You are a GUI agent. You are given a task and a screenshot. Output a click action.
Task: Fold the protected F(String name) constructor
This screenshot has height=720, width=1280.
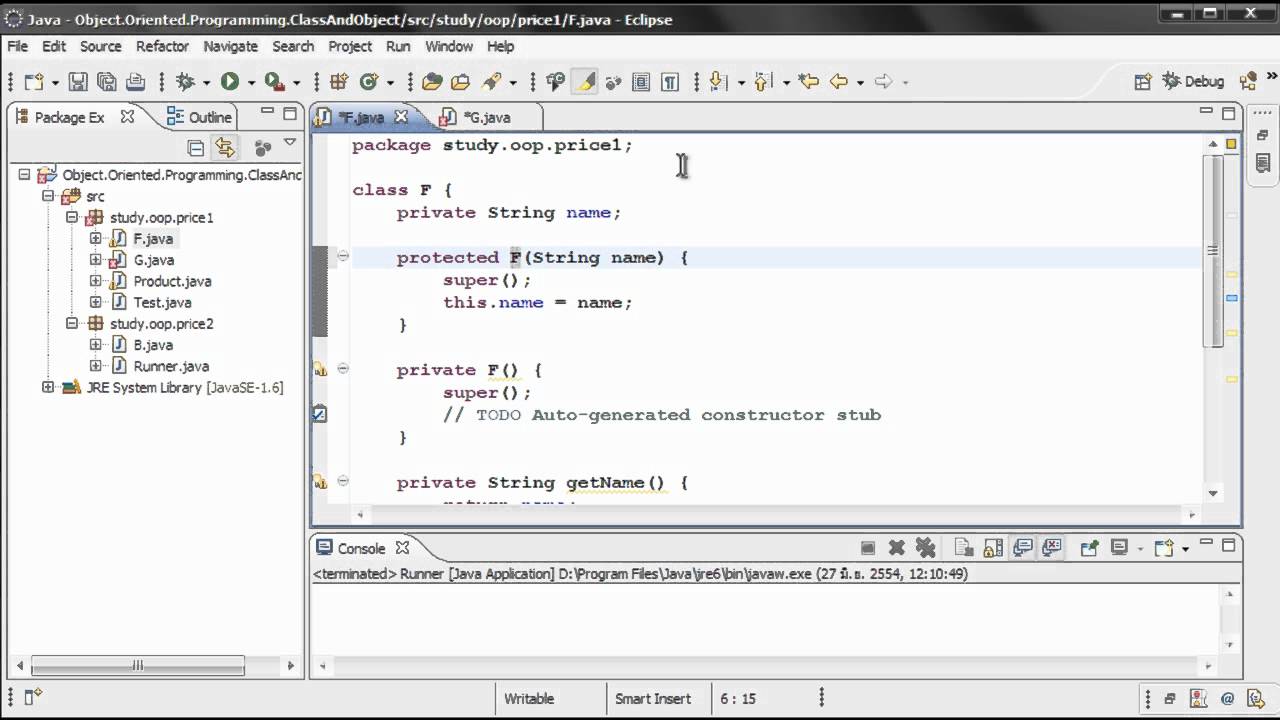pos(343,256)
